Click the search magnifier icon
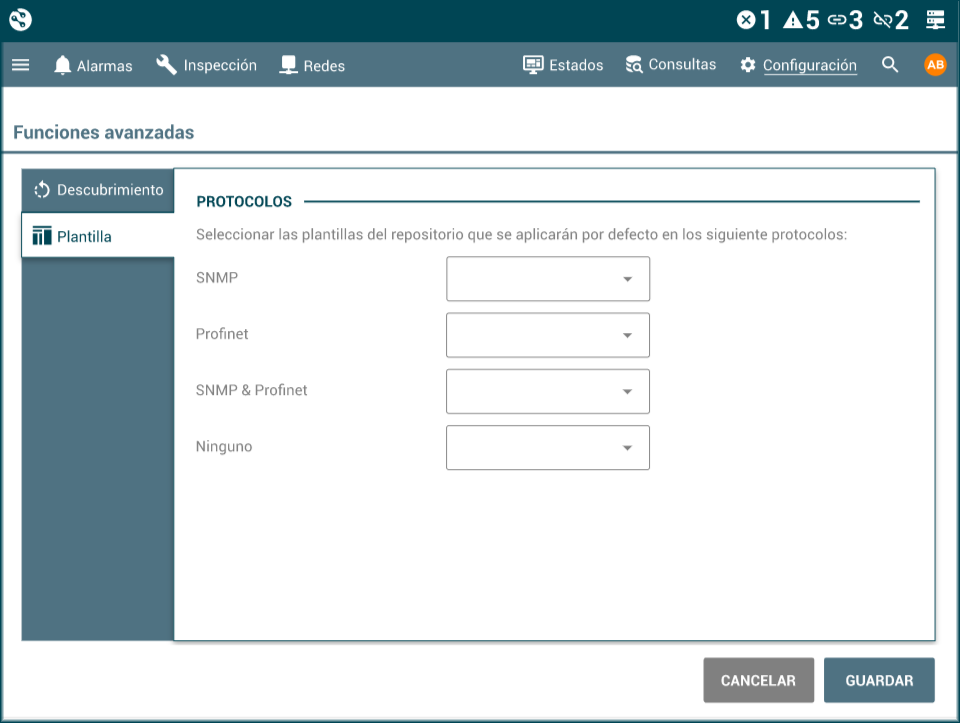The image size is (960, 723). 890,64
